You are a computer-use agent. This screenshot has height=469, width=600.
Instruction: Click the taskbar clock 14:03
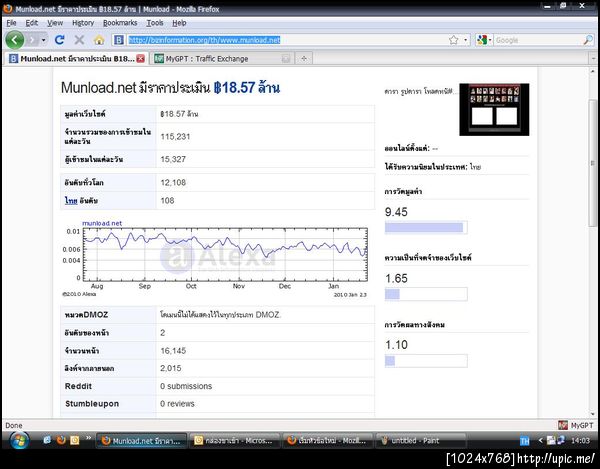[x=580, y=441]
